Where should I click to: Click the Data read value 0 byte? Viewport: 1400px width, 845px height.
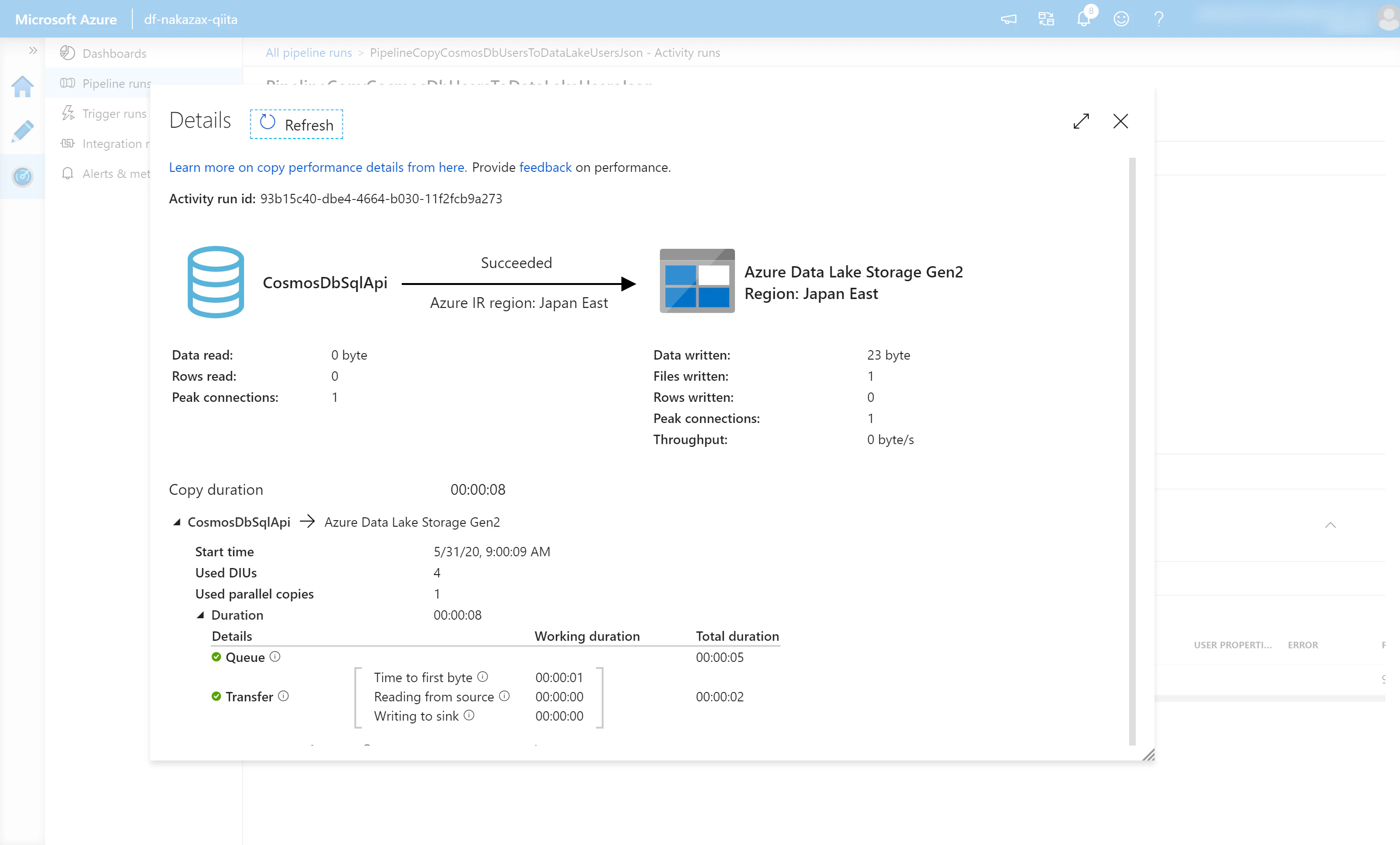point(349,354)
